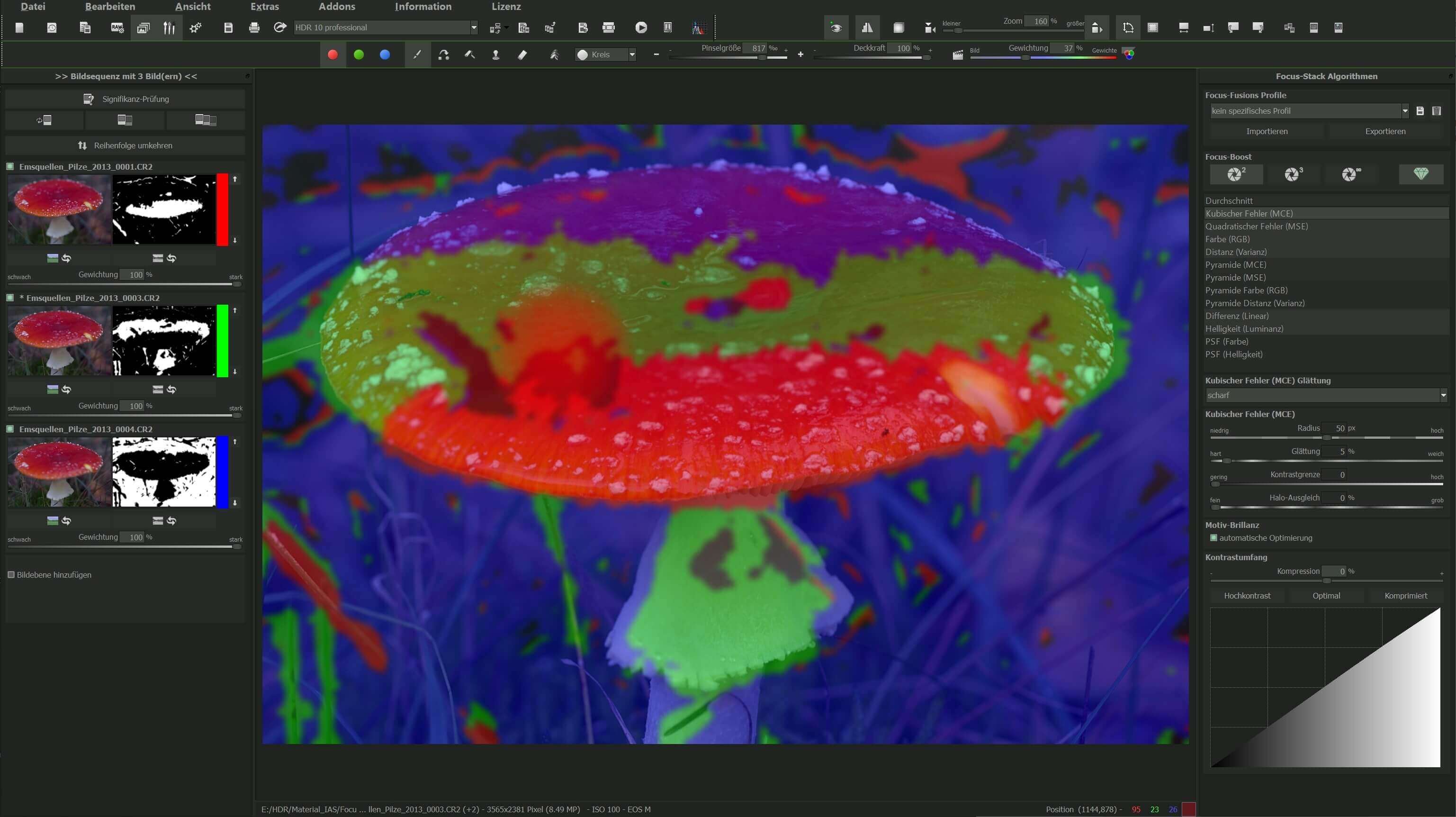Click the Gewichte RGB circles icon
This screenshot has width=1456, height=817.
[x=1128, y=54]
